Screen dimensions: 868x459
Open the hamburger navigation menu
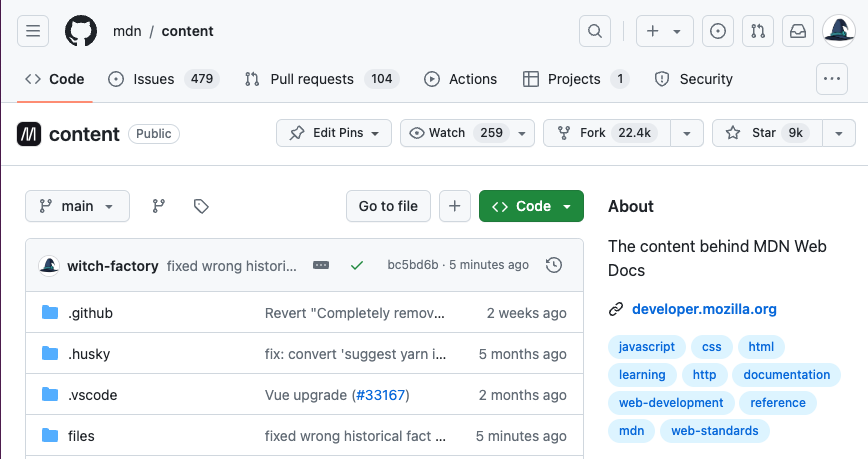[x=33, y=31]
